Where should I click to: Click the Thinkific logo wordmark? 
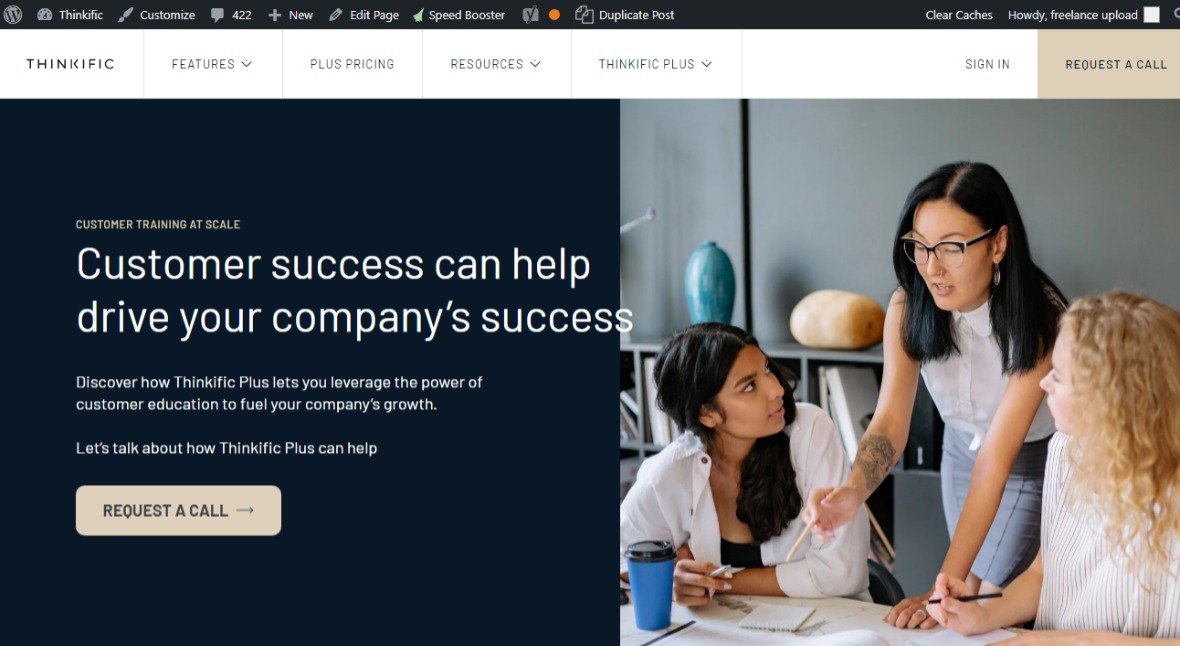71,64
